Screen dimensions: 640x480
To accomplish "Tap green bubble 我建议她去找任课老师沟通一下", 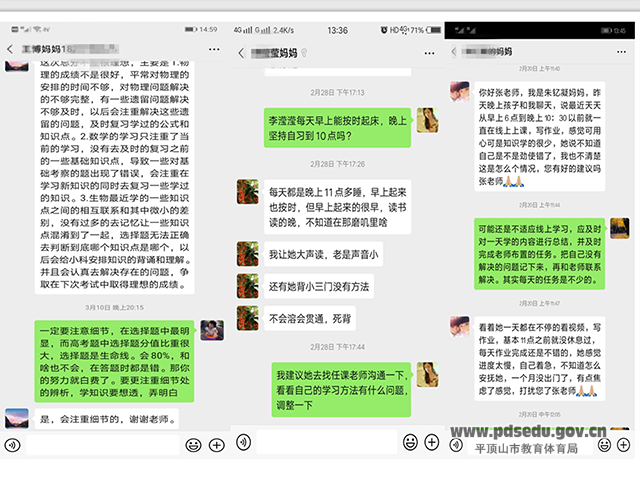I will click(x=340, y=388).
